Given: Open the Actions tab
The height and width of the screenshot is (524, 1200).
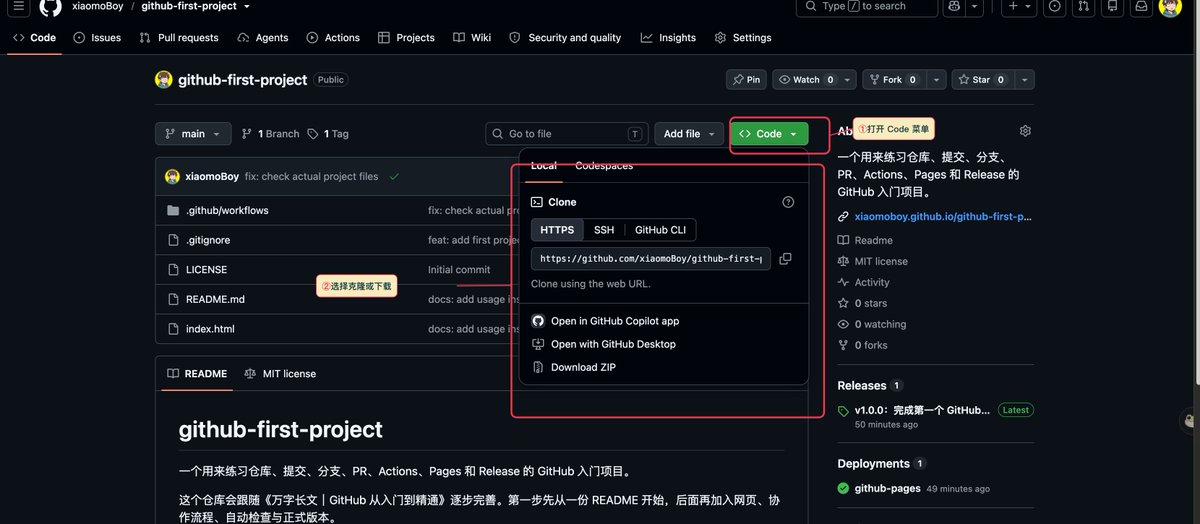Looking at the screenshot, I should (x=333, y=38).
